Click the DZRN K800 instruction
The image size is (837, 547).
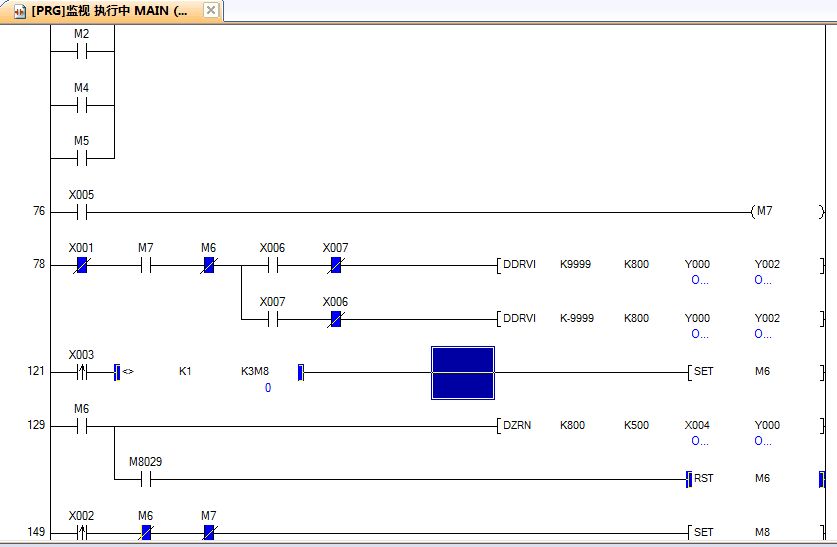click(660, 425)
